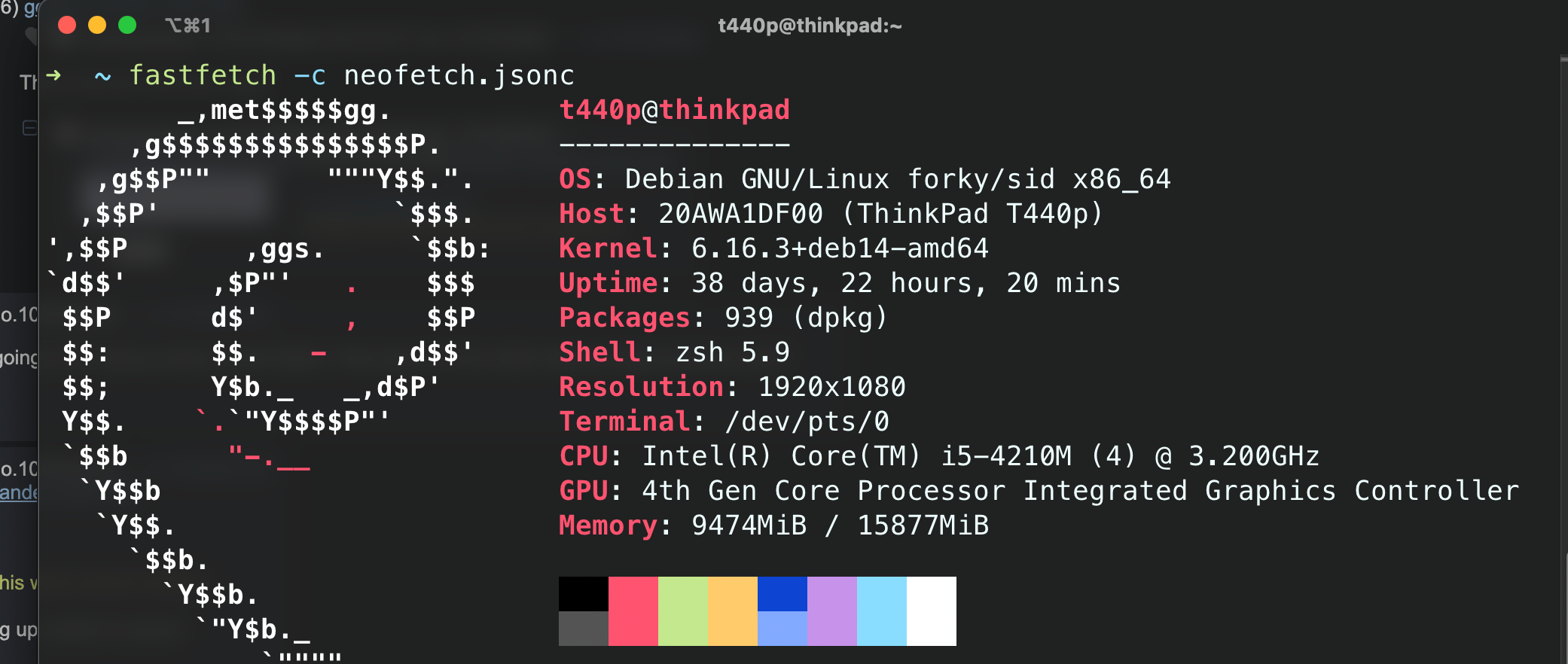Click the dashed separator under the user header
Image resolution: width=1568 pixels, height=664 pixels.
674,144
